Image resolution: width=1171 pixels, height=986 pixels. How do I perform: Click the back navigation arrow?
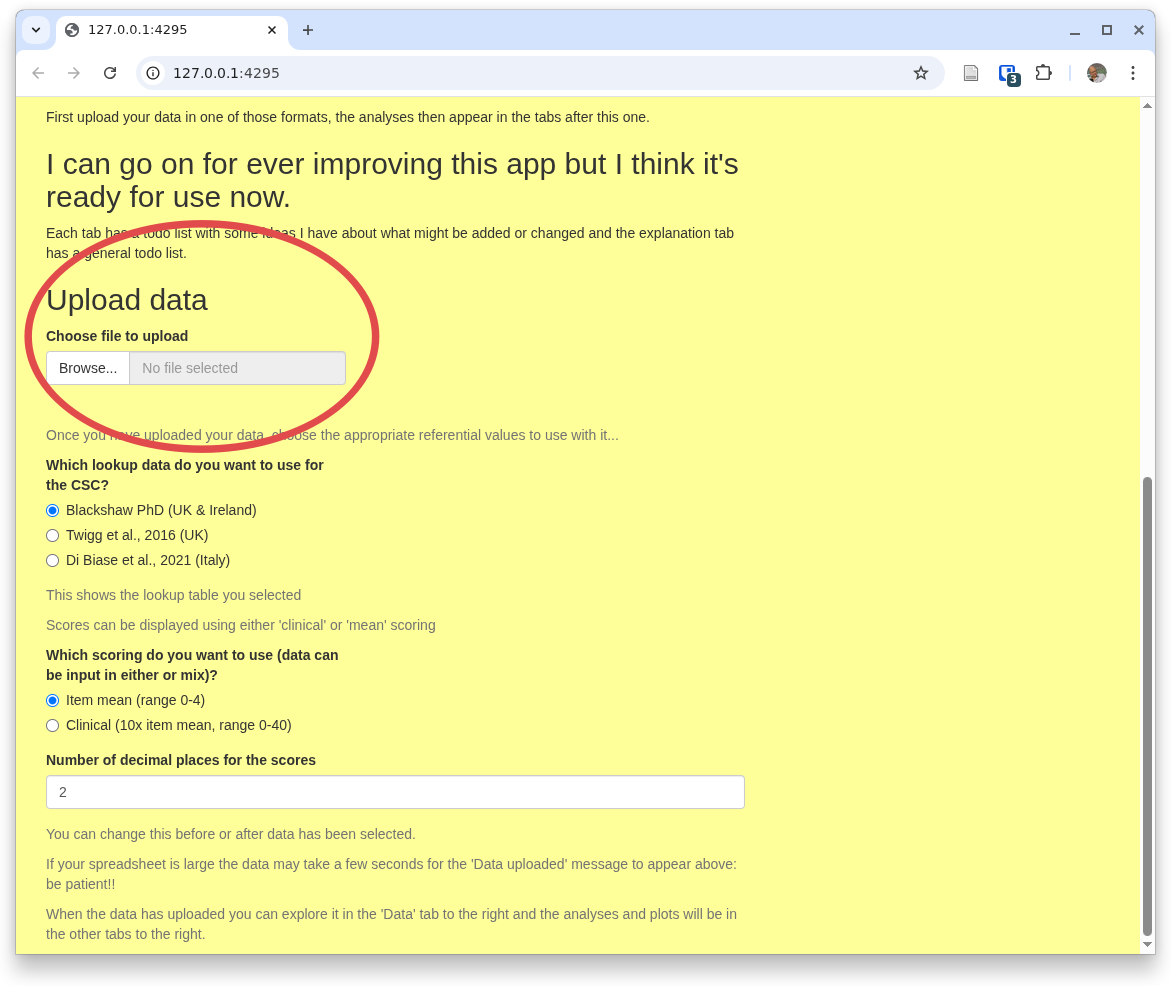38,73
